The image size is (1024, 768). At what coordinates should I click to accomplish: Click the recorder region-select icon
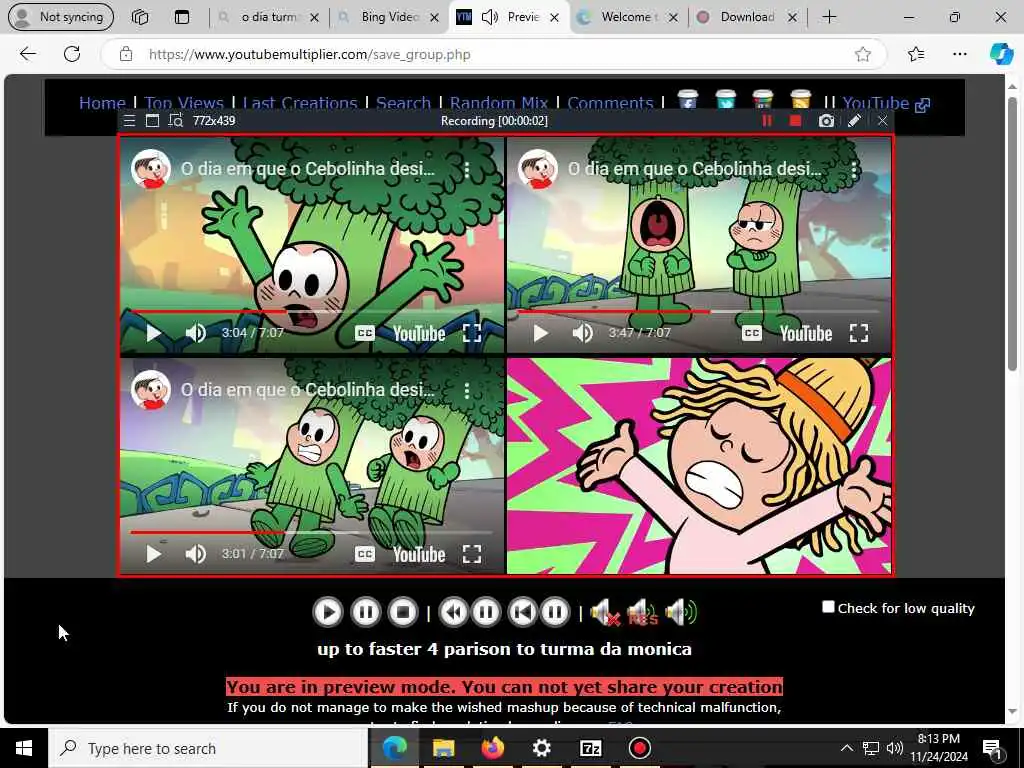click(x=176, y=121)
